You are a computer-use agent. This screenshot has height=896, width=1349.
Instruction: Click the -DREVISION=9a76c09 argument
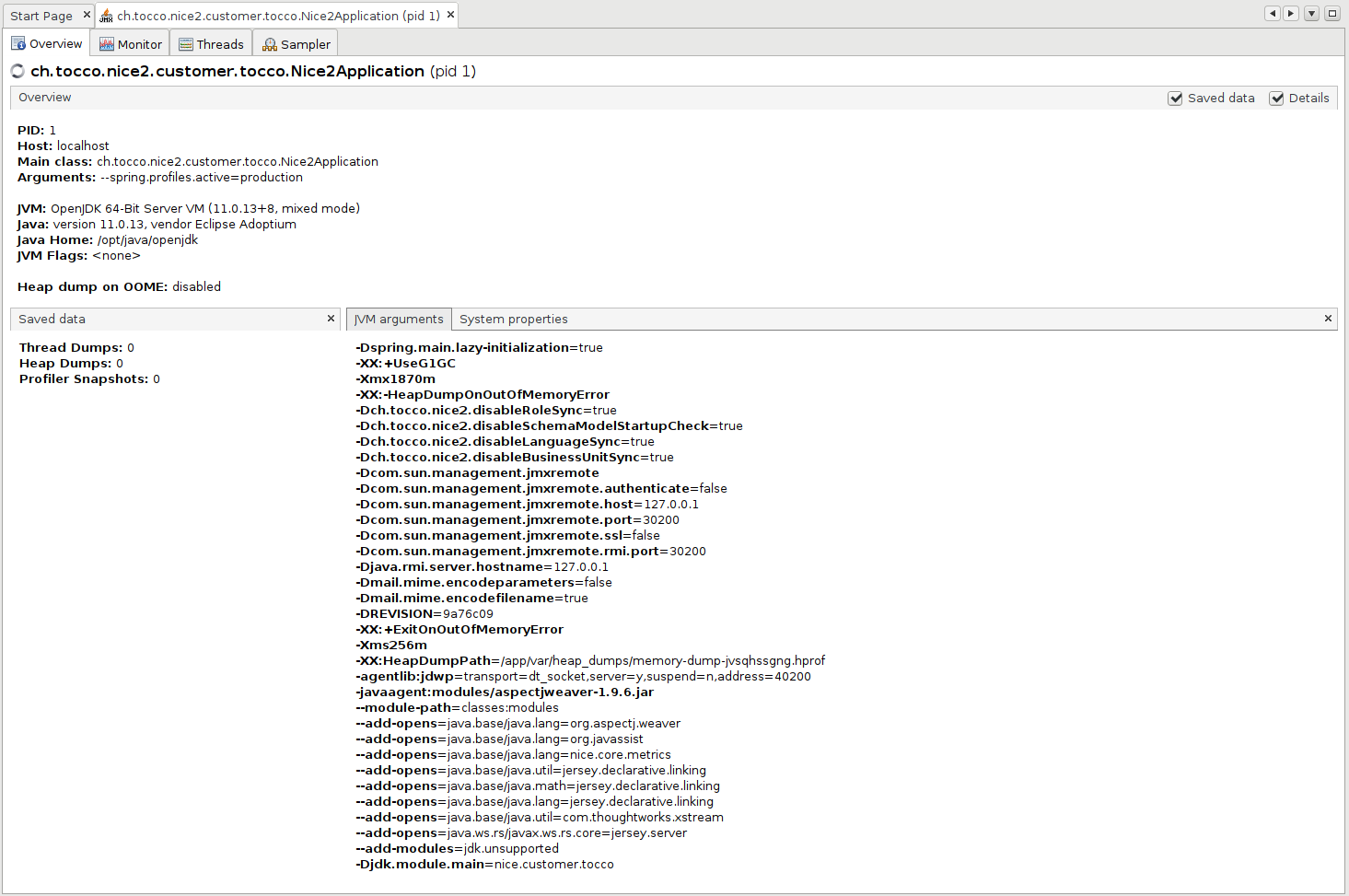click(x=424, y=613)
